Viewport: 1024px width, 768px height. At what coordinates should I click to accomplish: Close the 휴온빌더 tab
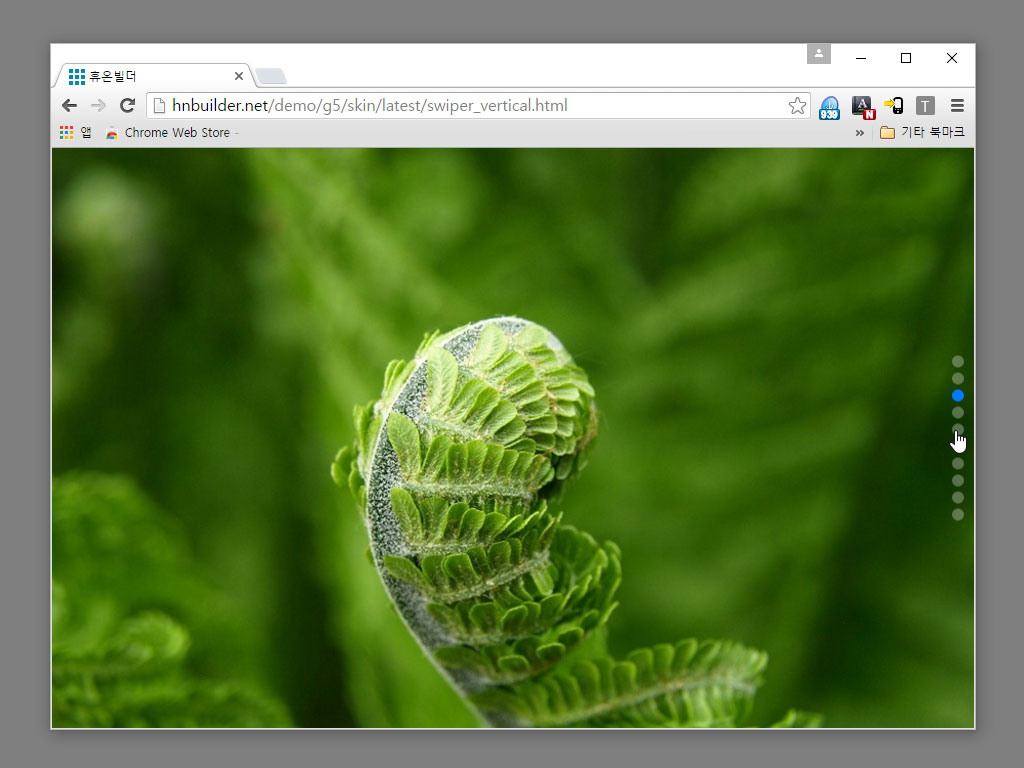(x=239, y=76)
